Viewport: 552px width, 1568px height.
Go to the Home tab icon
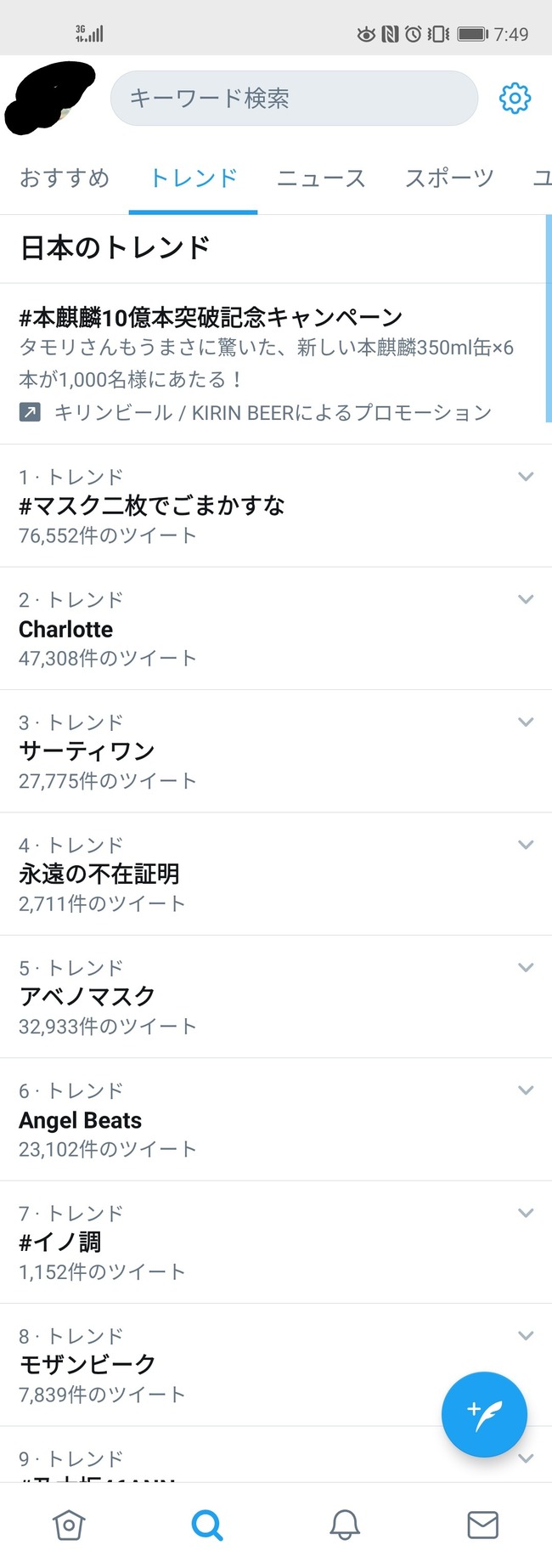(x=69, y=1525)
